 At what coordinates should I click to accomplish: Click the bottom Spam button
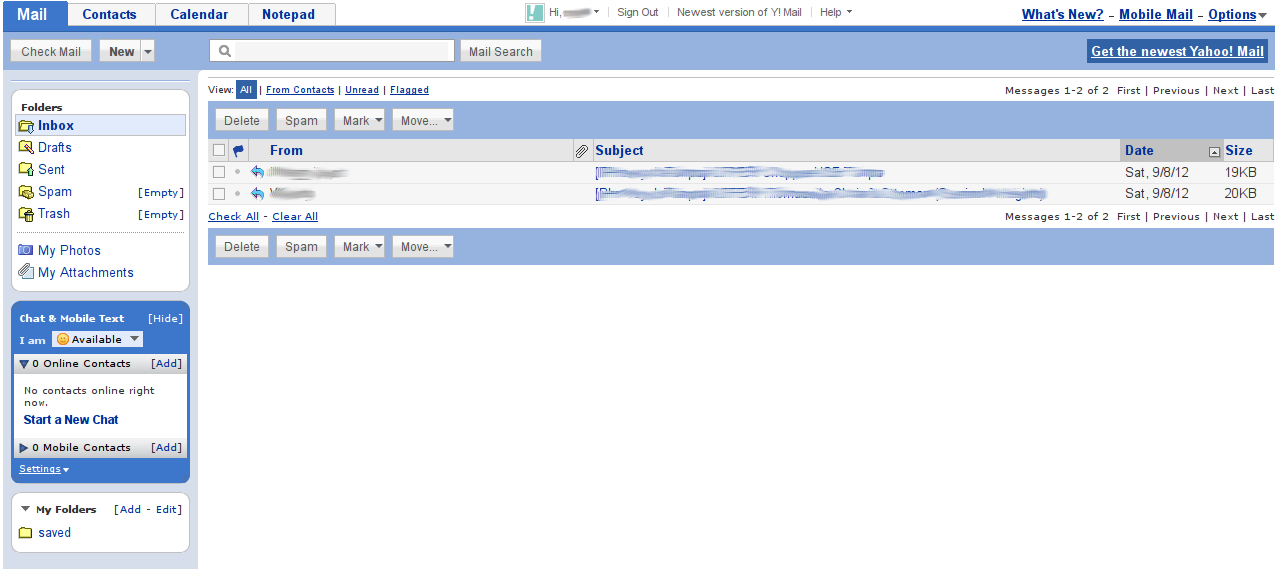click(301, 247)
